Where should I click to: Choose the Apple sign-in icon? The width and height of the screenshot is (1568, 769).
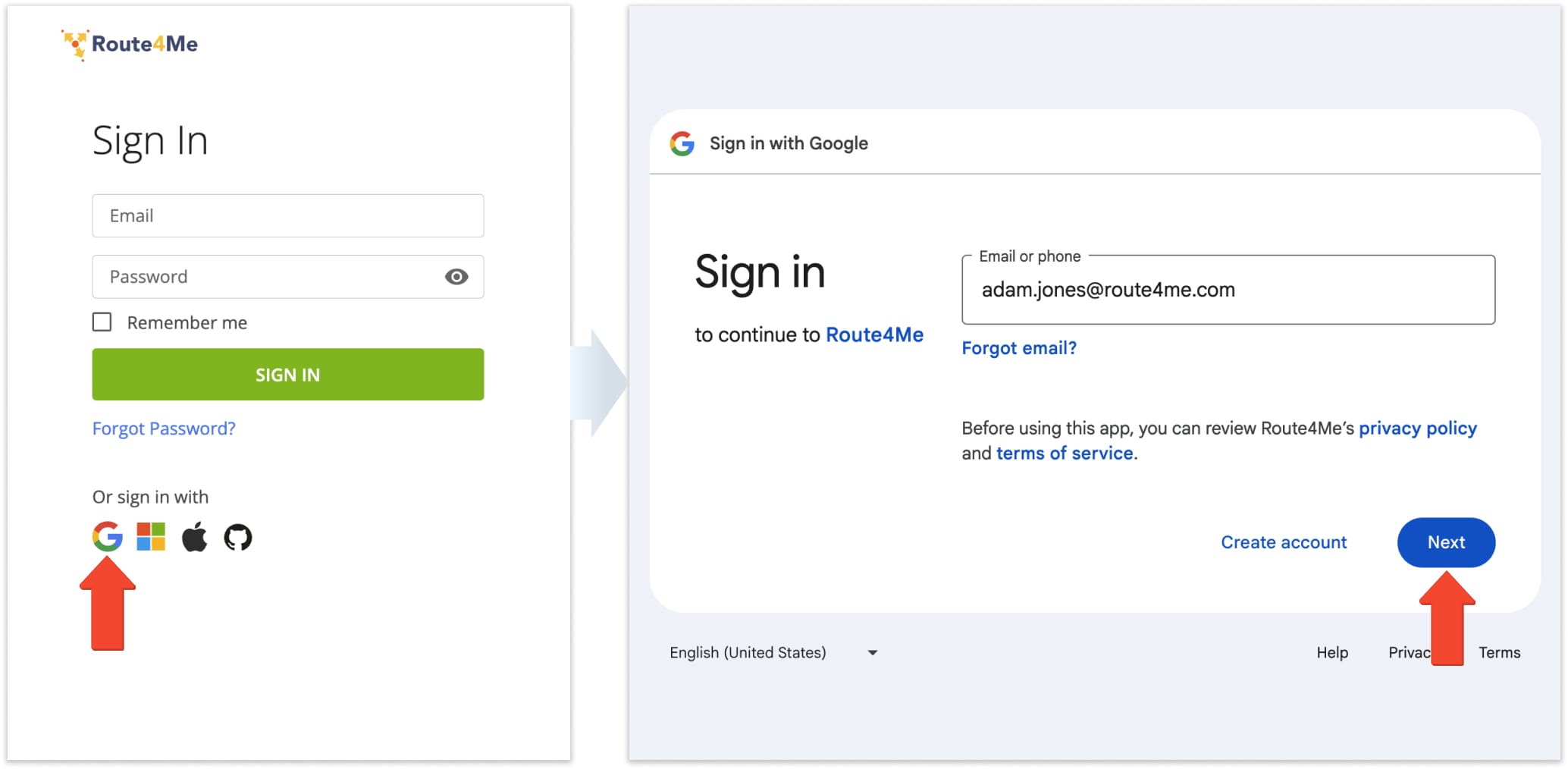194,537
